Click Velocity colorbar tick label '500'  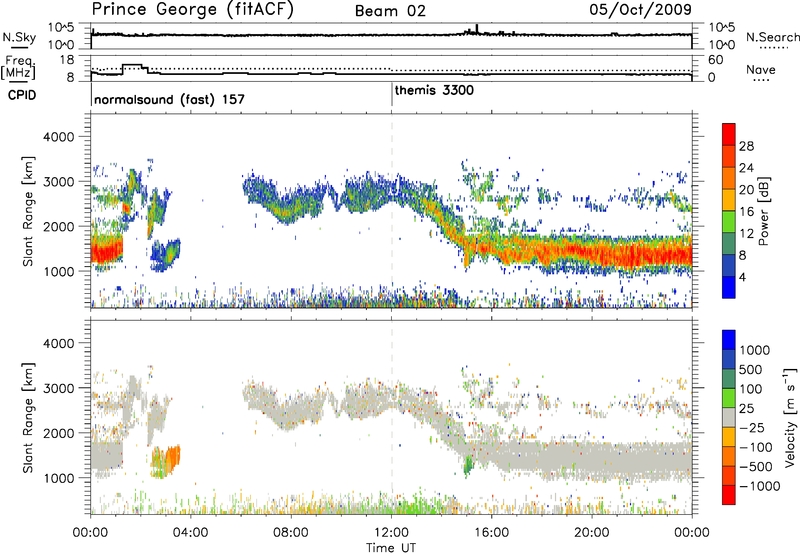pyautogui.click(x=751, y=369)
